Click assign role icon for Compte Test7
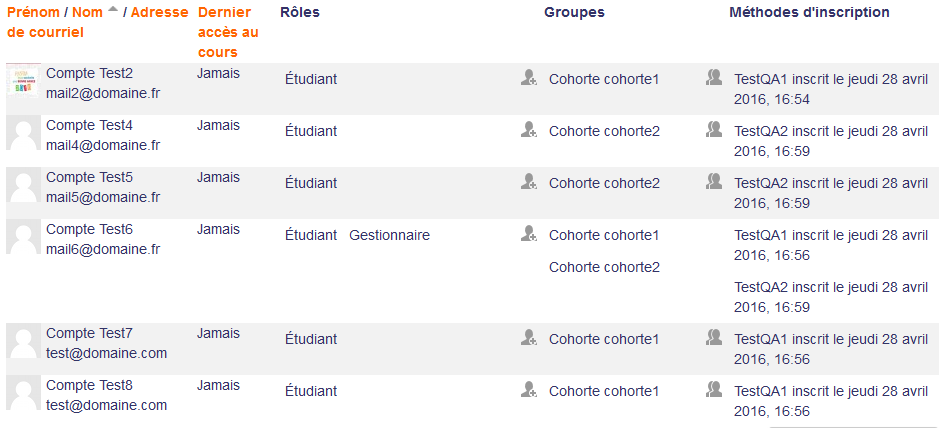This screenshot has height=428, width=944. (529, 337)
